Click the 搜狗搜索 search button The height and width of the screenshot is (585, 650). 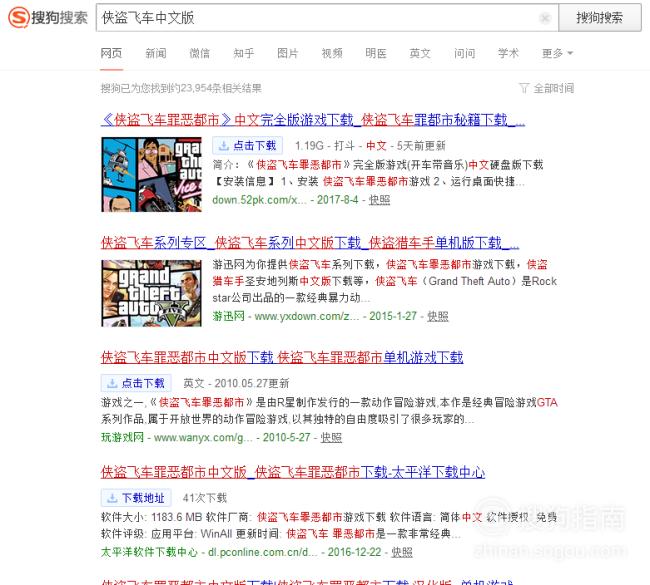pyautogui.click(x=599, y=17)
